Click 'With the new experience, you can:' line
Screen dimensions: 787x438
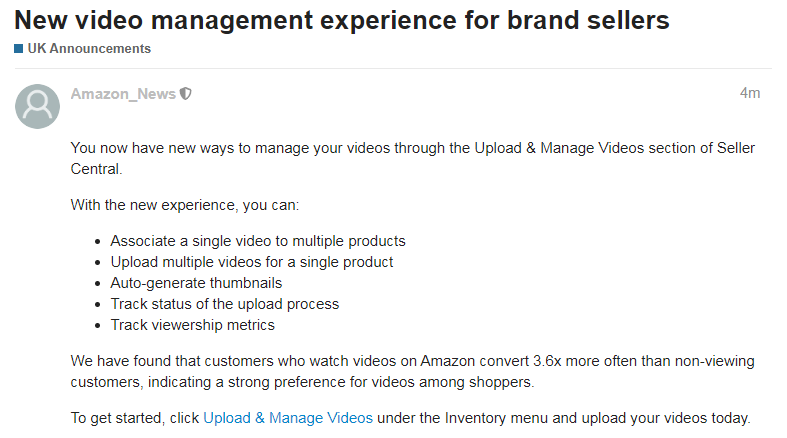coord(185,205)
